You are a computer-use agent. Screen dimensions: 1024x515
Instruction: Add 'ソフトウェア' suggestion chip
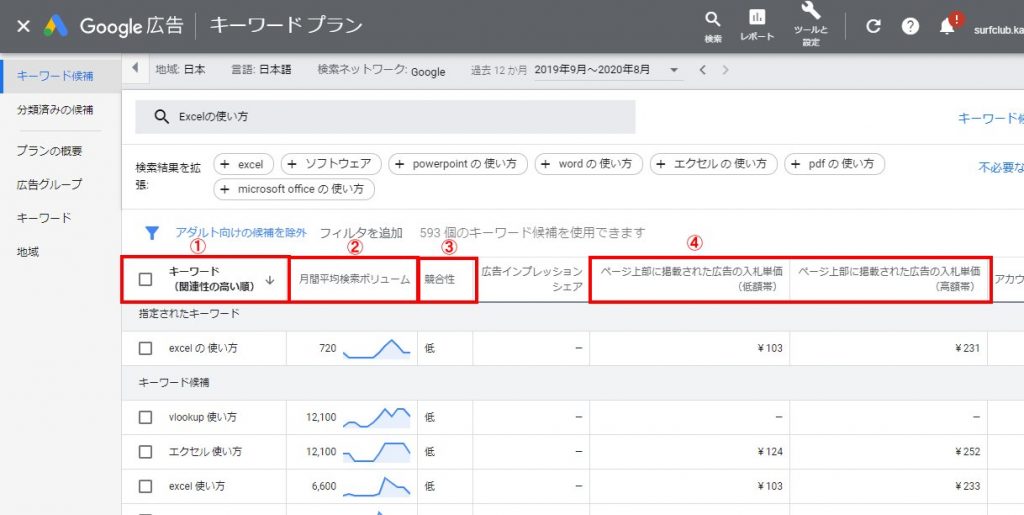tap(330, 164)
